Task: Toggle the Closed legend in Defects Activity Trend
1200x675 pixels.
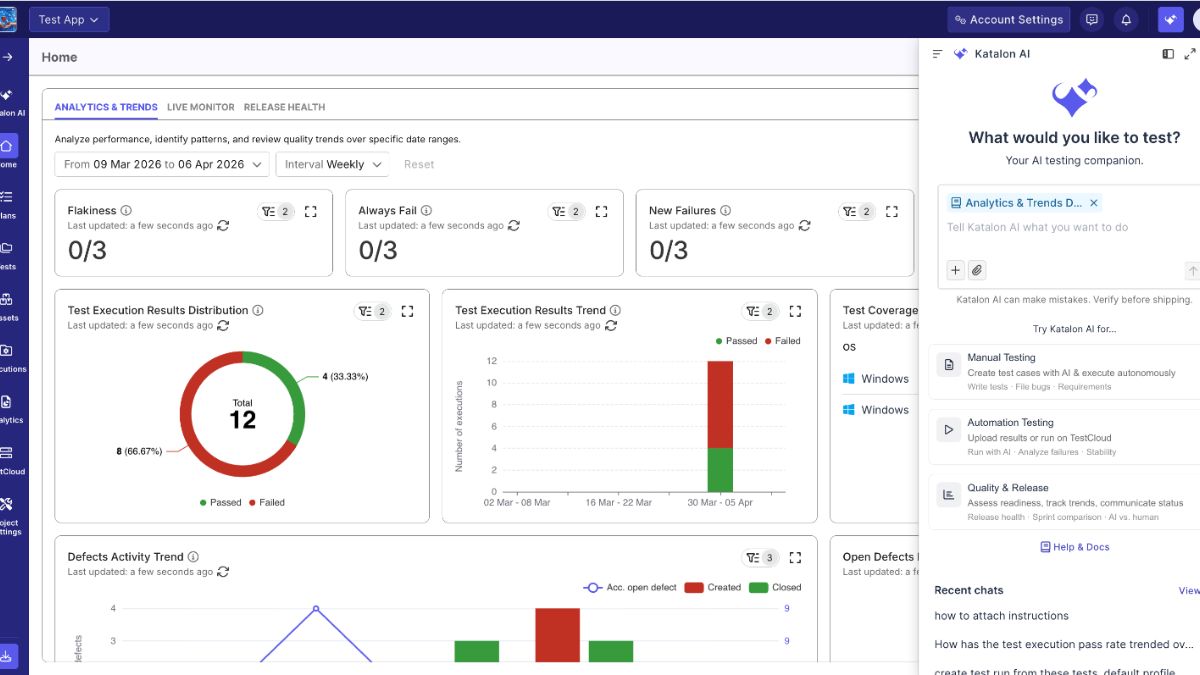Action: (x=775, y=588)
